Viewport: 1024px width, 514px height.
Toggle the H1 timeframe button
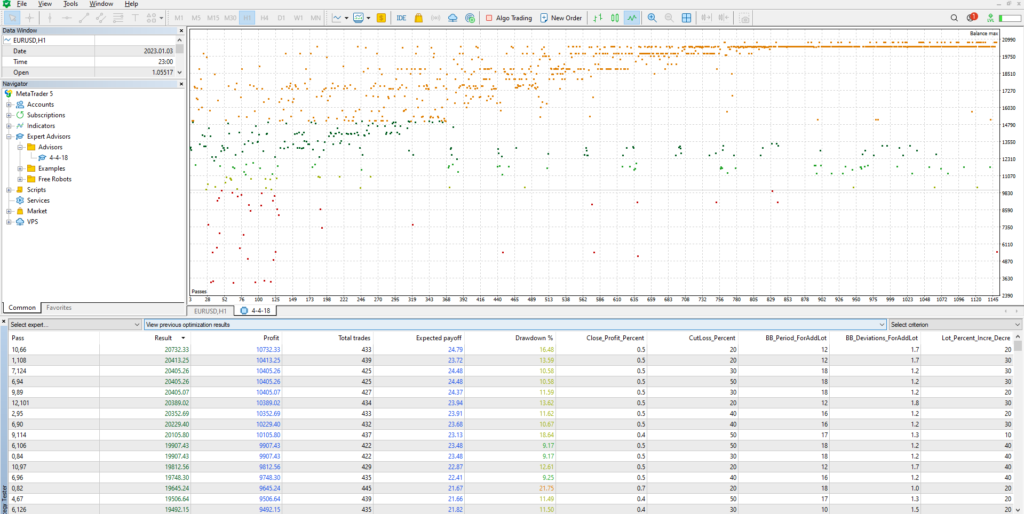click(247, 18)
